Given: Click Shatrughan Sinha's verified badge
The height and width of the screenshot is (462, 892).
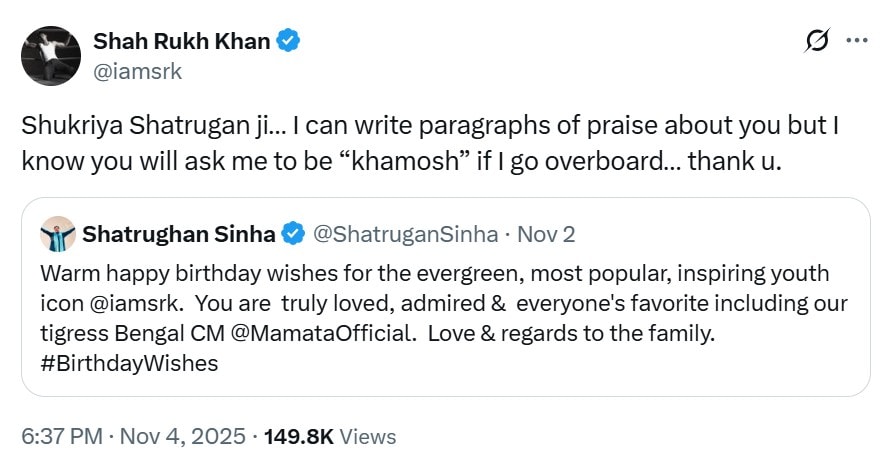Looking at the screenshot, I should coord(293,234).
